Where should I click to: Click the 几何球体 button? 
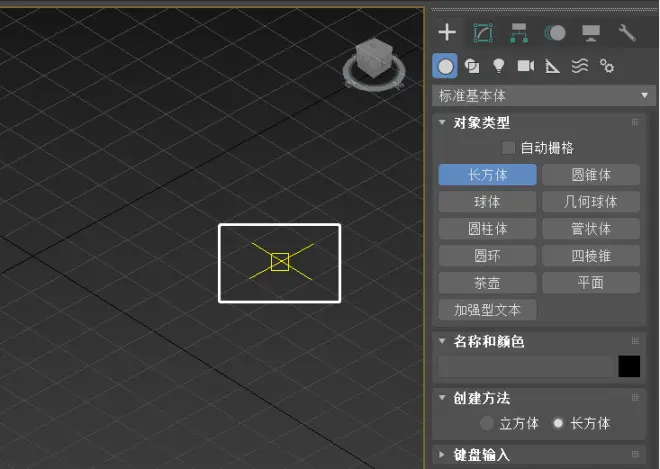(591, 202)
